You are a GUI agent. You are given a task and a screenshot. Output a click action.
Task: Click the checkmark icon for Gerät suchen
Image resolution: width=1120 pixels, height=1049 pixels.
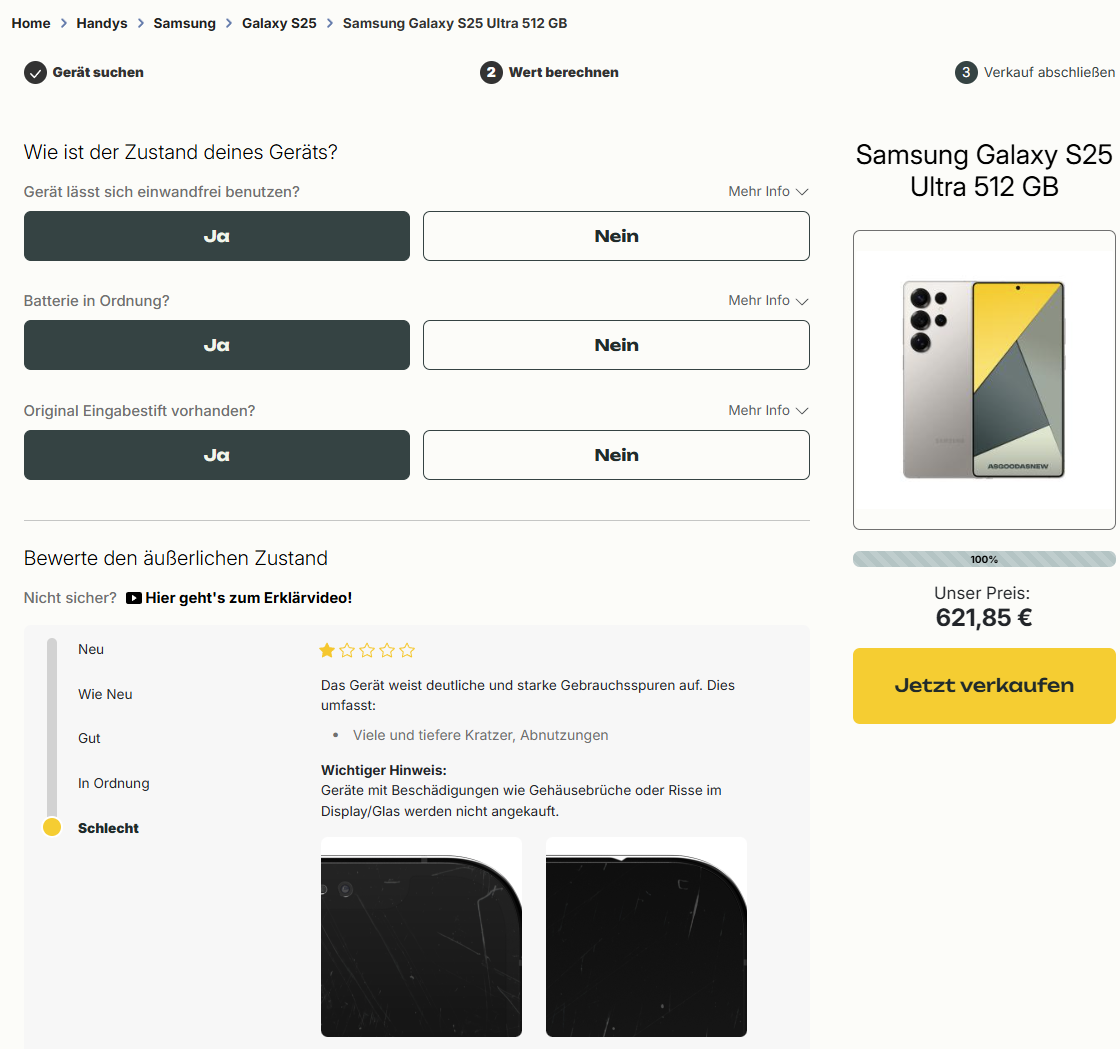tap(35, 73)
